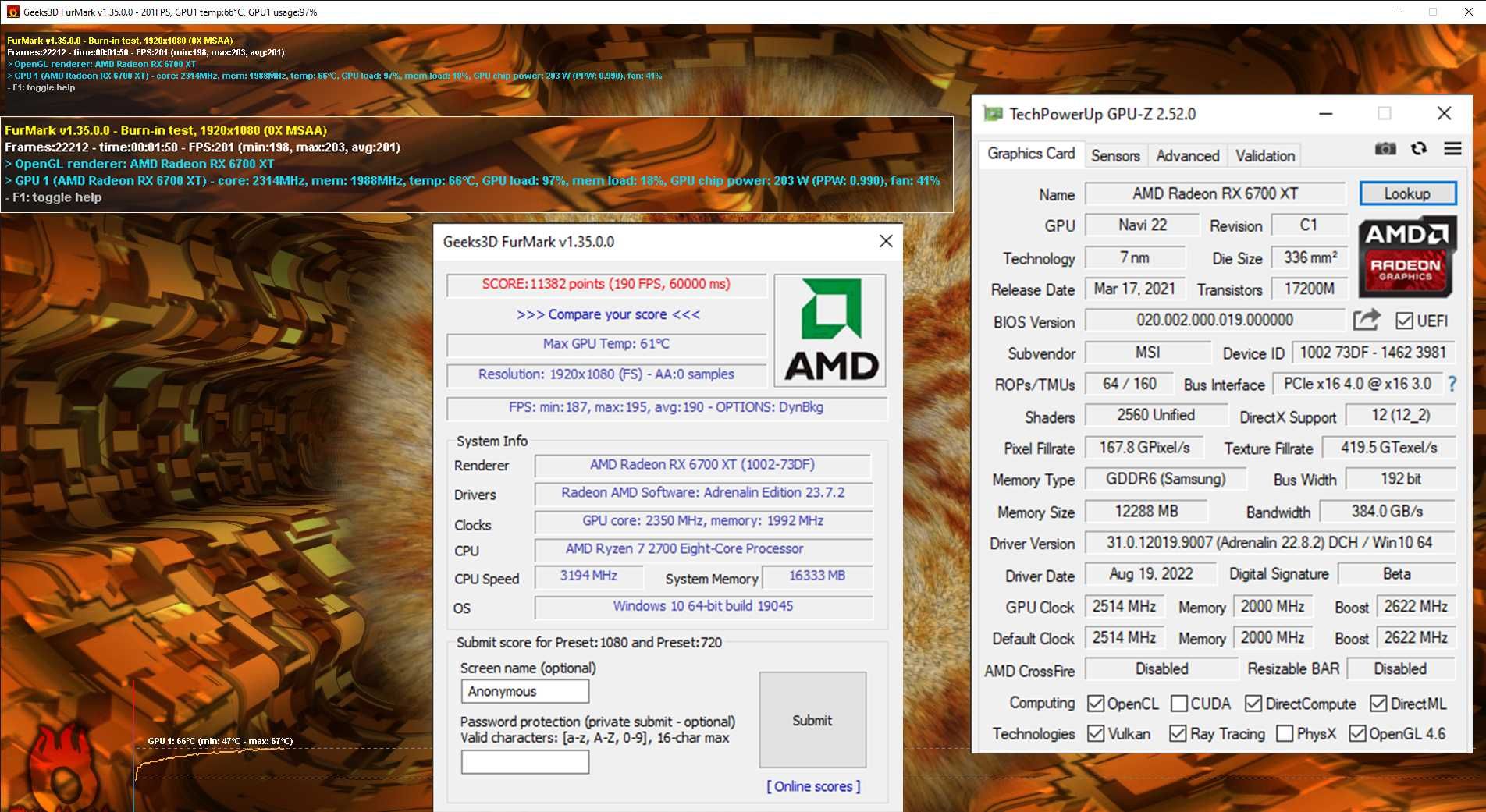Image resolution: width=1486 pixels, height=812 pixels.
Task: Toggle the PhysX checkbox
Action: 1285,733
